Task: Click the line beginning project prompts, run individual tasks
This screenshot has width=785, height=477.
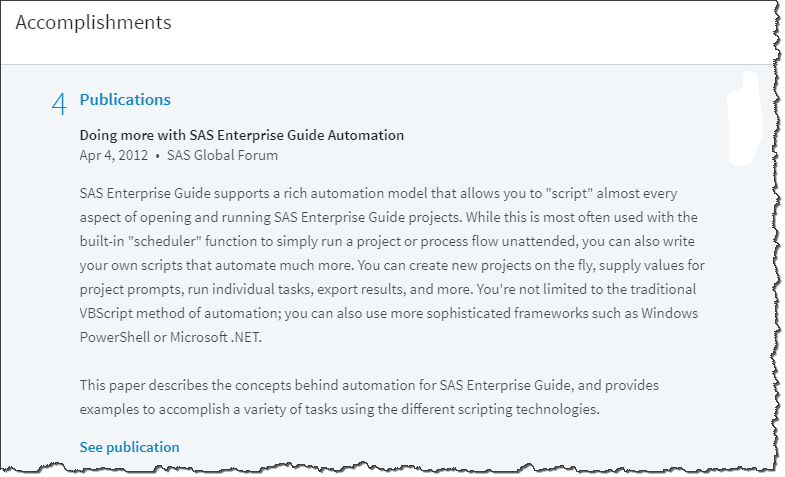Action: click(388, 289)
